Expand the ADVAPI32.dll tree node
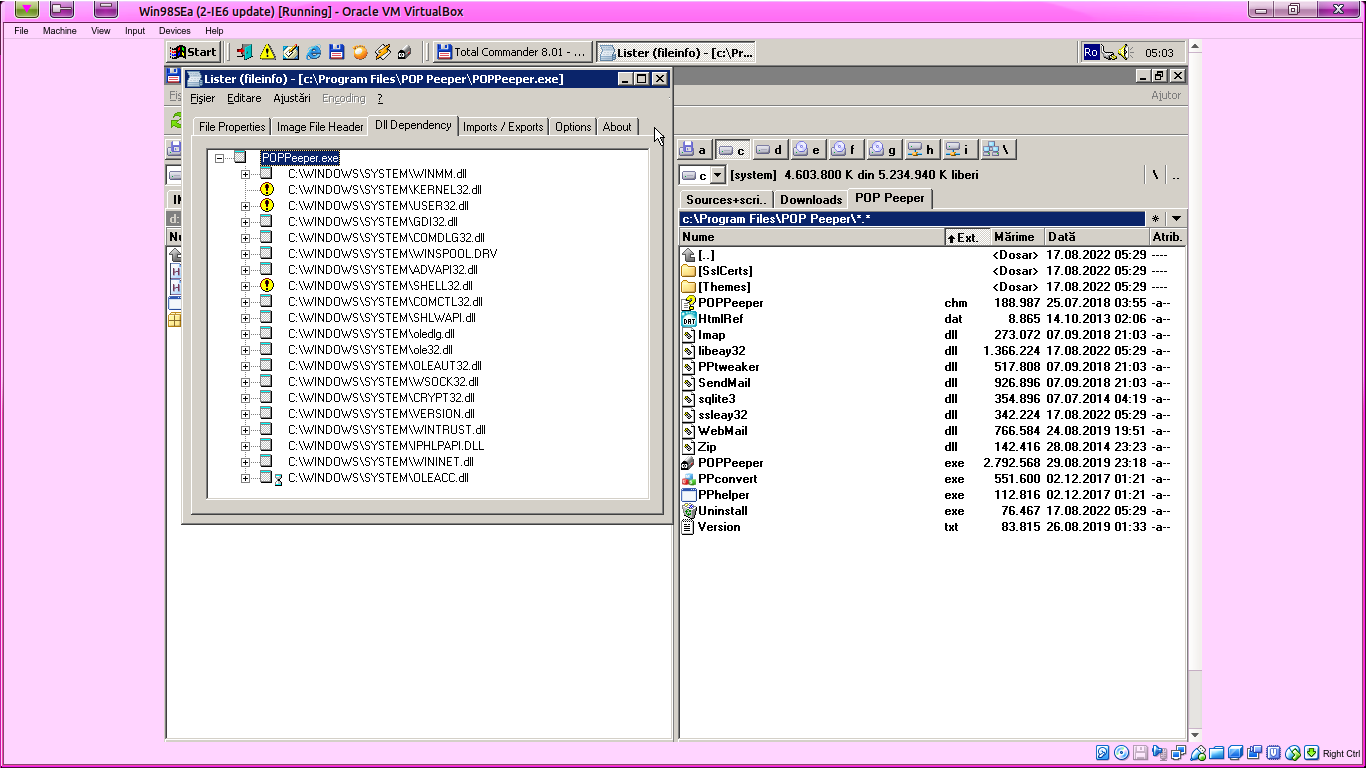The height and width of the screenshot is (768, 1366). [245, 269]
